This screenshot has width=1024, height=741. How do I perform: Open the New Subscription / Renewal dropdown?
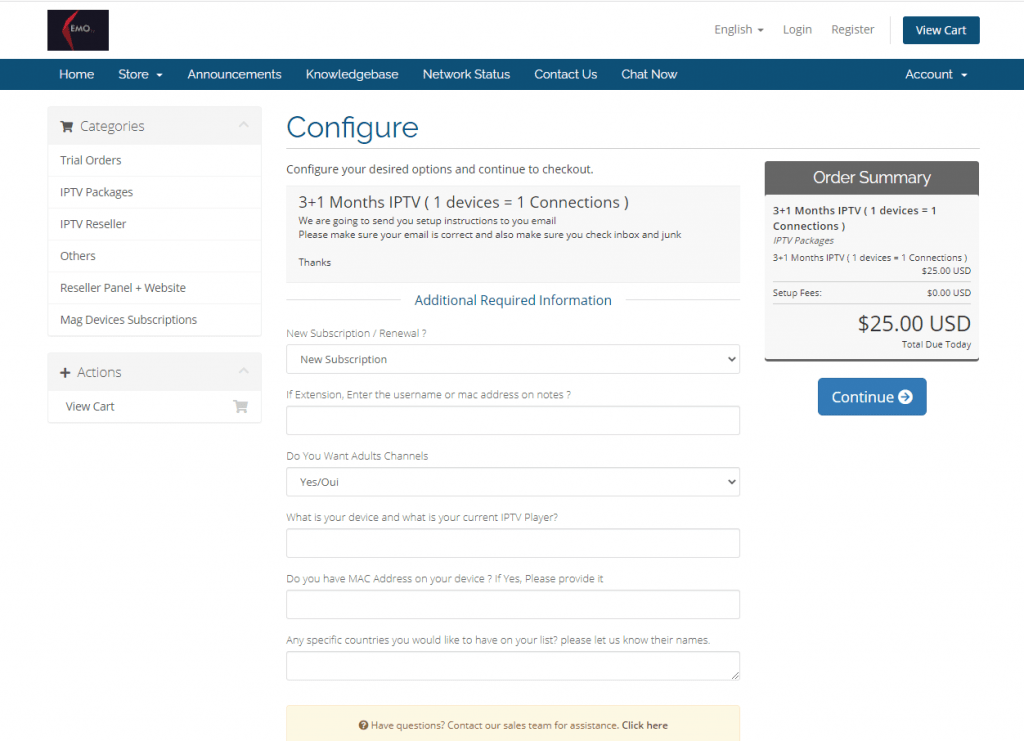tap(513, 359)
